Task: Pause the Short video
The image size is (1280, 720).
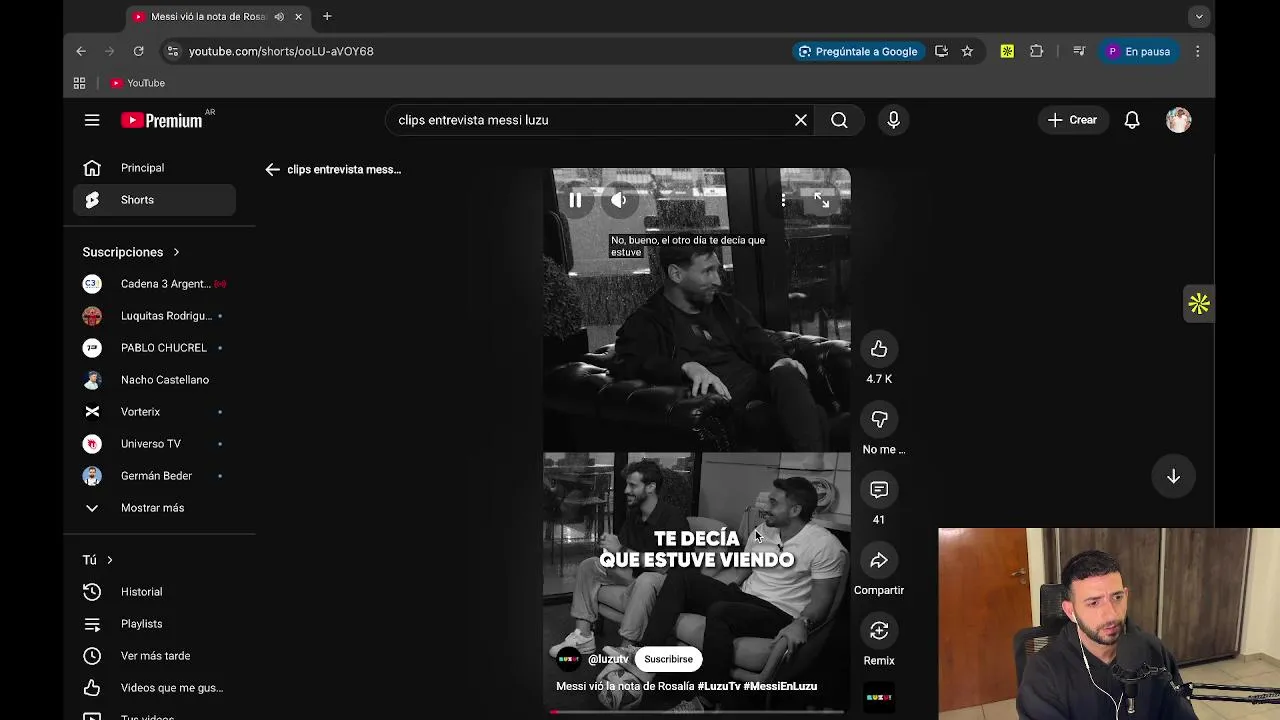Action: (x=575, y=200)
